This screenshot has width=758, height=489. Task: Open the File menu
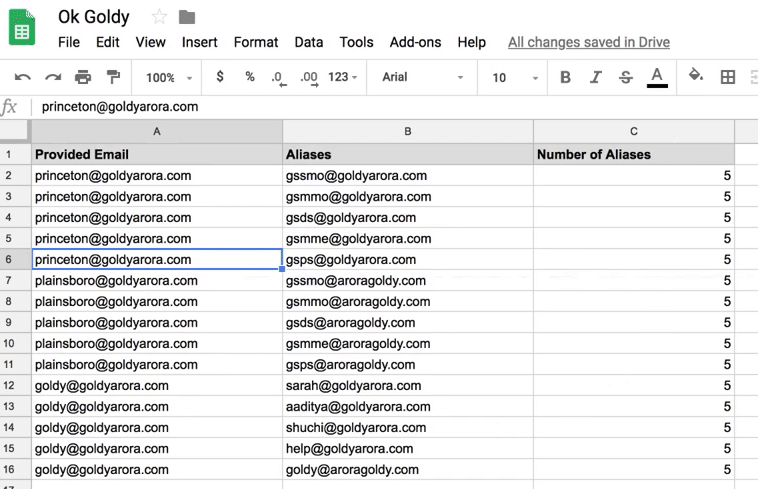coord(69,43)
